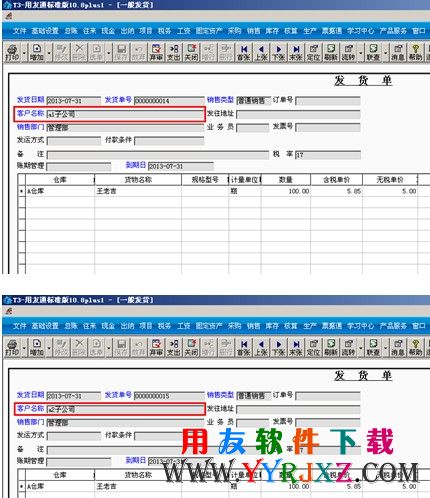Click 仓库 column header in invoice 0000000015 grid

tap(60, 475)
